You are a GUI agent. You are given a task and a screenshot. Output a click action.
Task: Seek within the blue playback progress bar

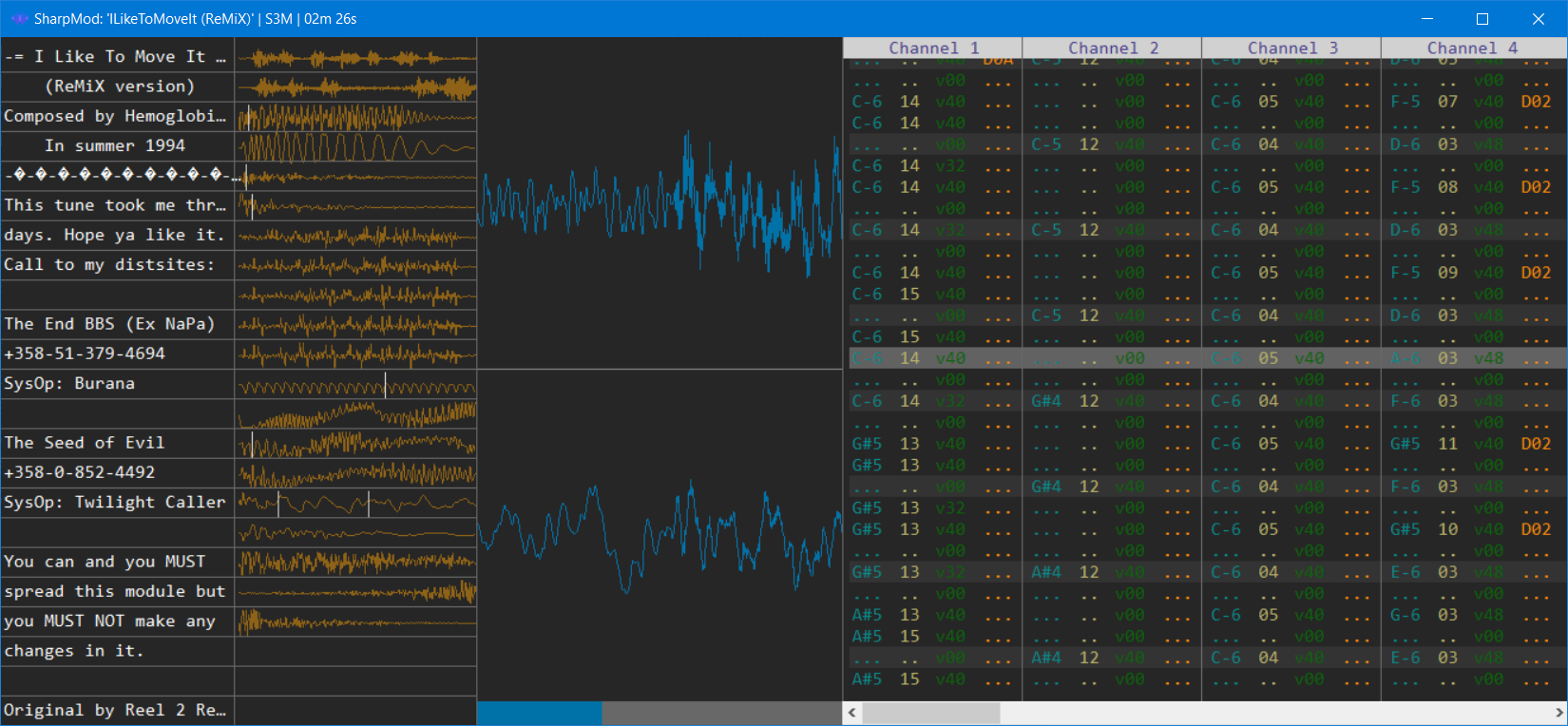tap(659, 713)
